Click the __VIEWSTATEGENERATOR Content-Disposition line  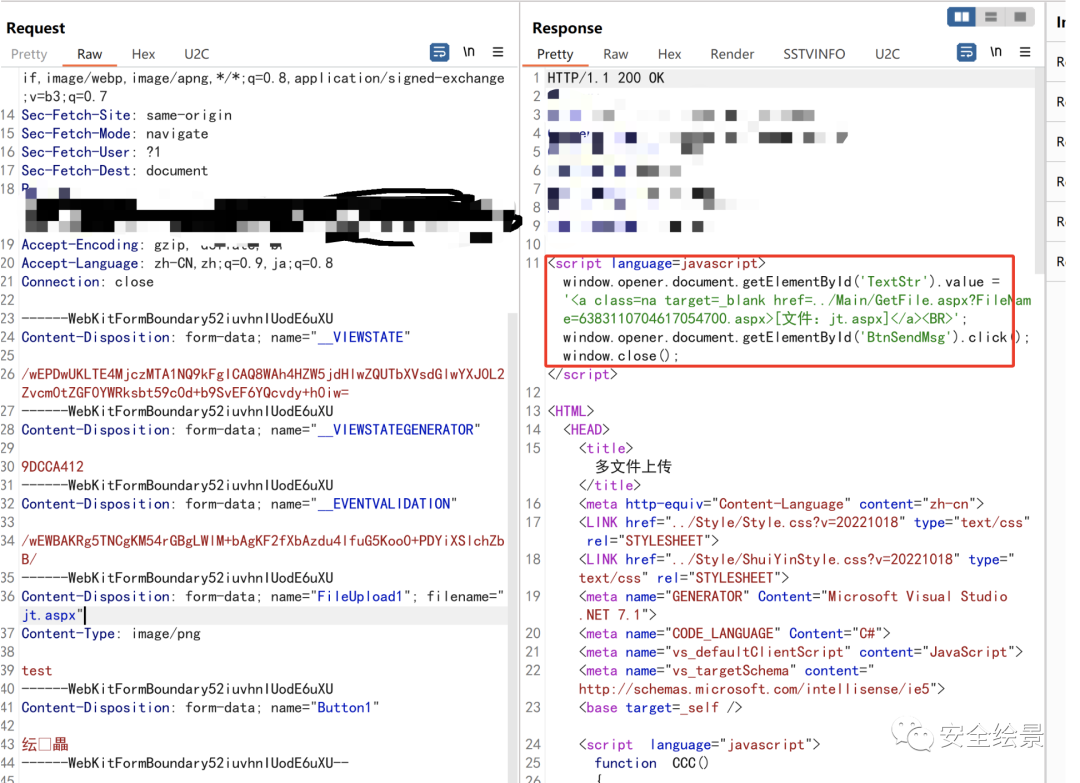coord(251,430)
